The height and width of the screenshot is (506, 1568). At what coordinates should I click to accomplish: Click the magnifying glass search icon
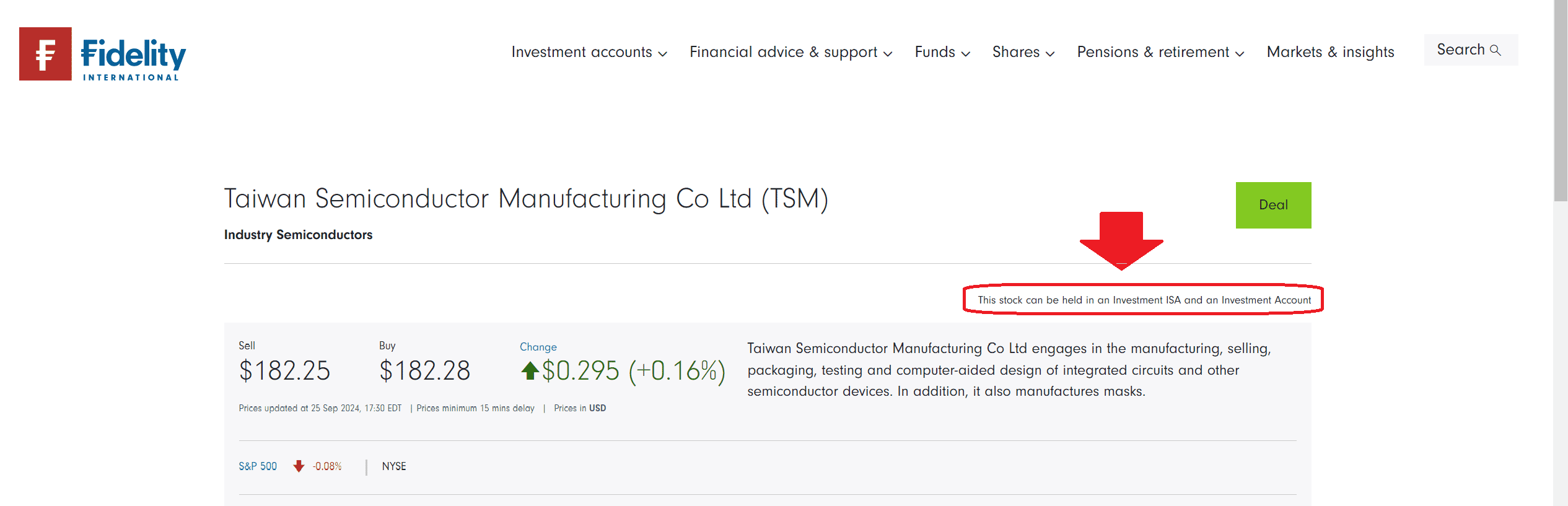point(1496,50)
